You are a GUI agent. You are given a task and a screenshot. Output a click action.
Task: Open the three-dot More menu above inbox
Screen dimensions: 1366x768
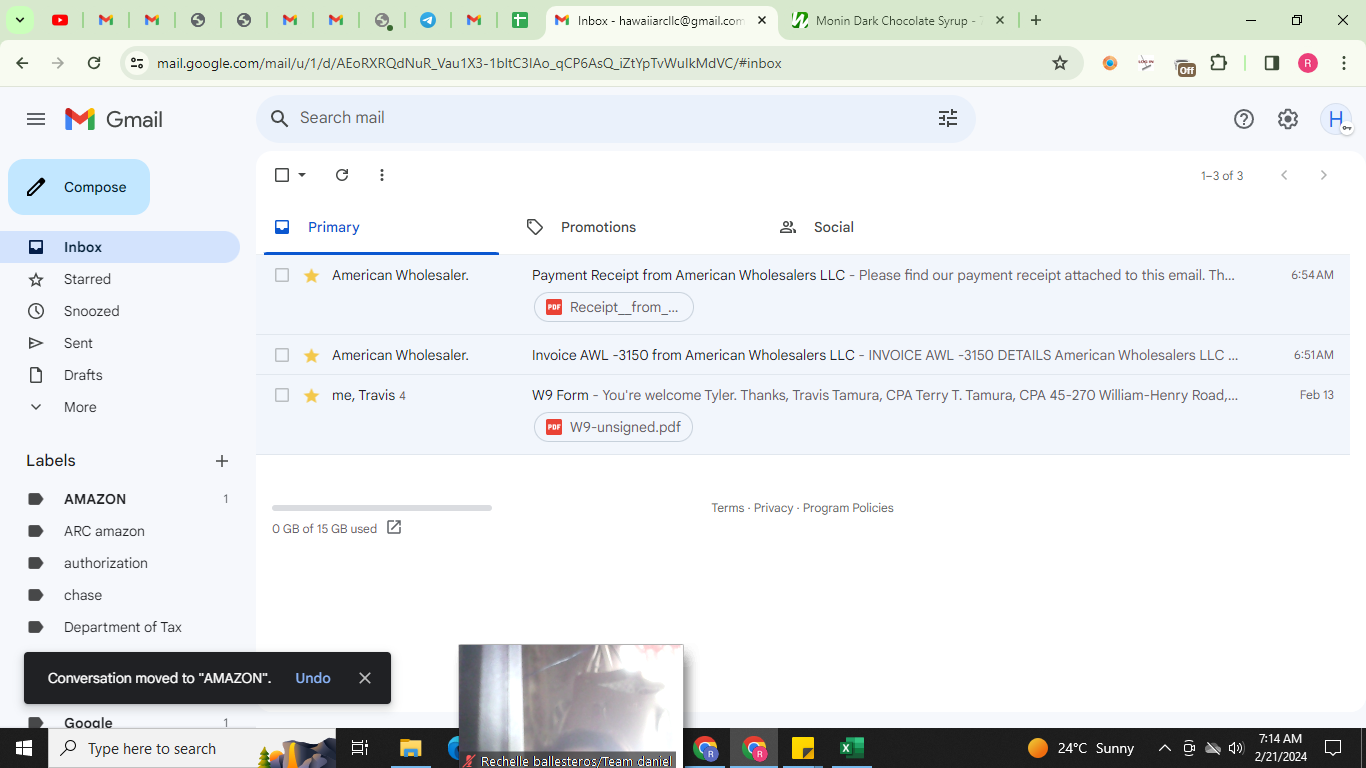tap(382, 175)
